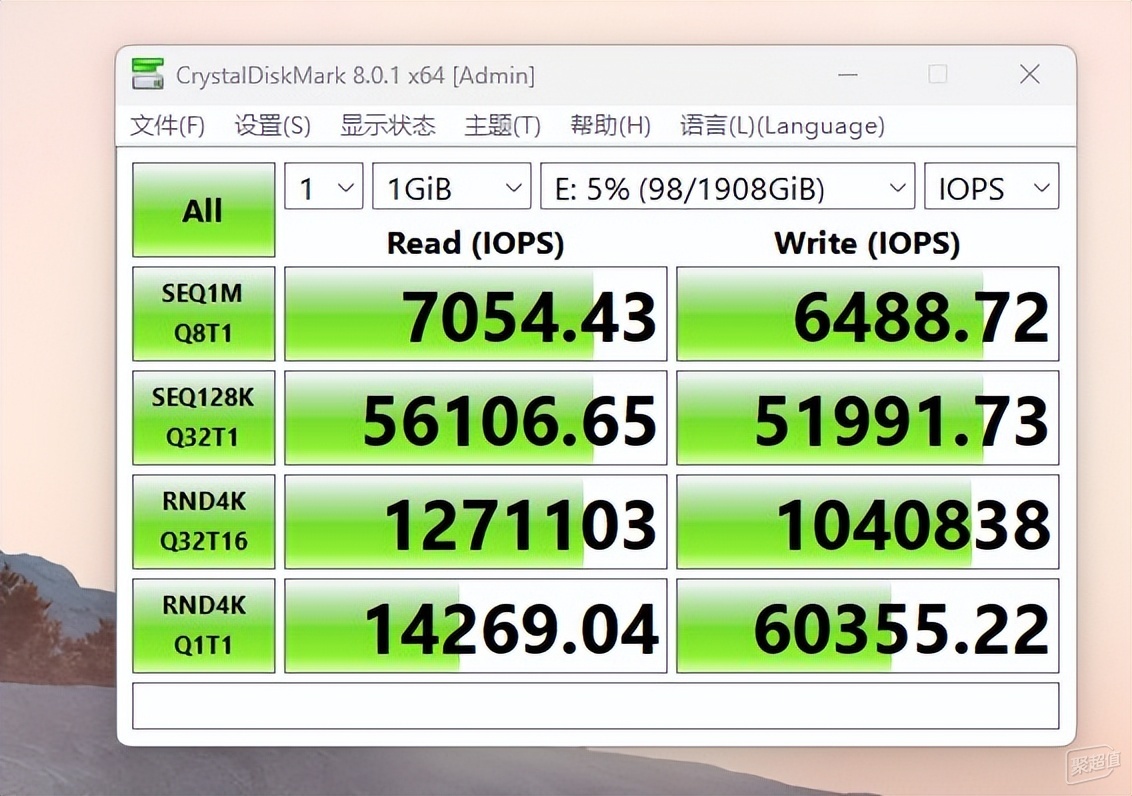Open the 文件(F) menu

(167, 126)
